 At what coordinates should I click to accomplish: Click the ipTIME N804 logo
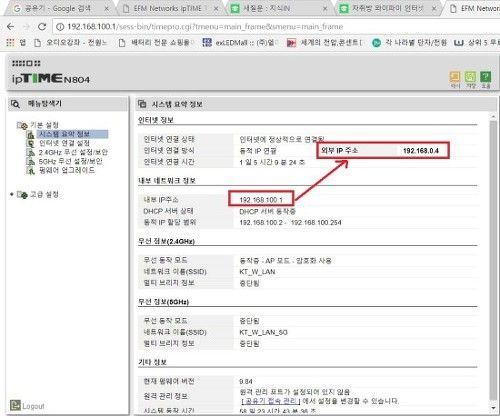tap(51, 79)
